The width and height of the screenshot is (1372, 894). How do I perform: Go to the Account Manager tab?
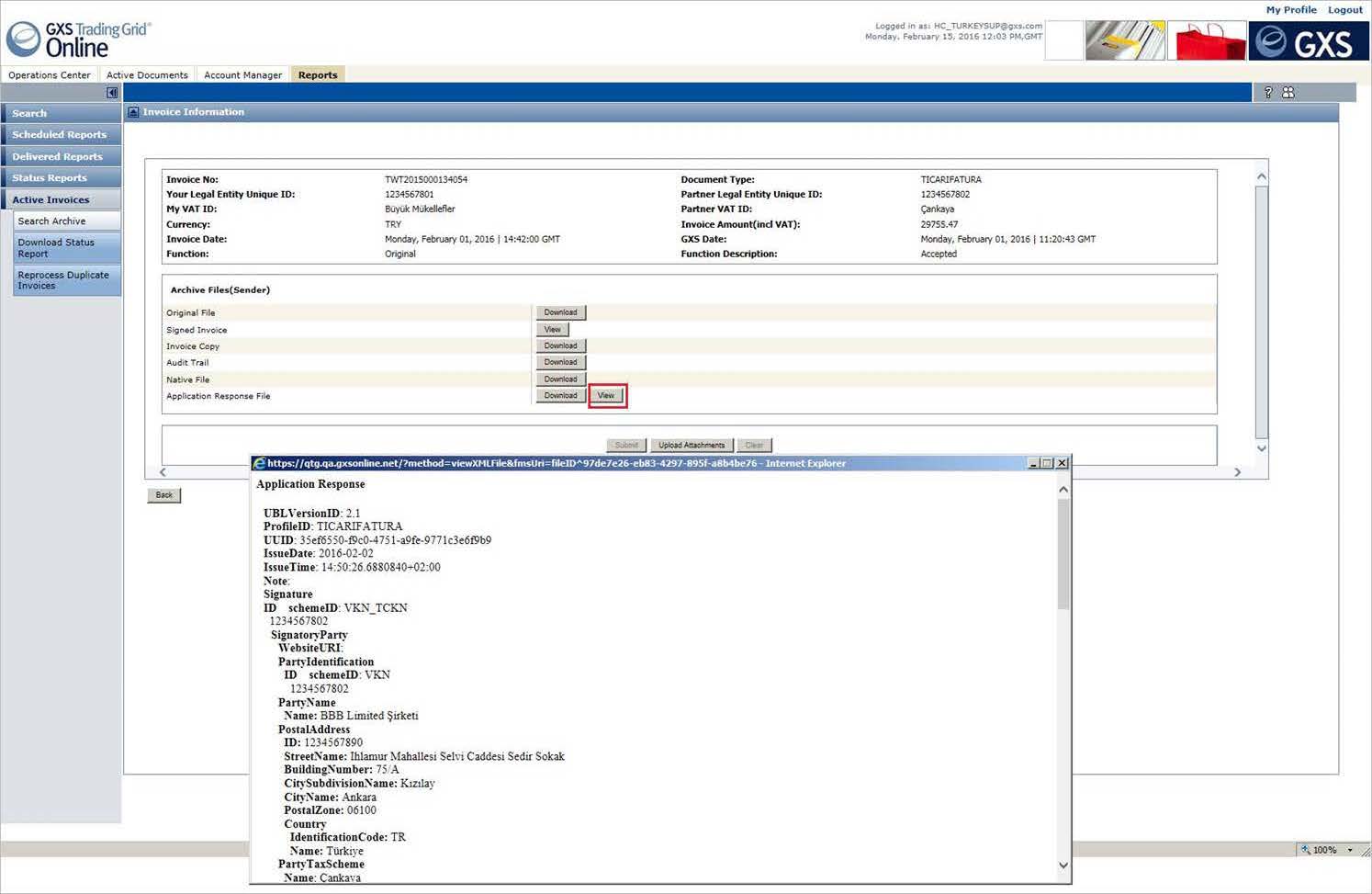(x=242, y=75)
